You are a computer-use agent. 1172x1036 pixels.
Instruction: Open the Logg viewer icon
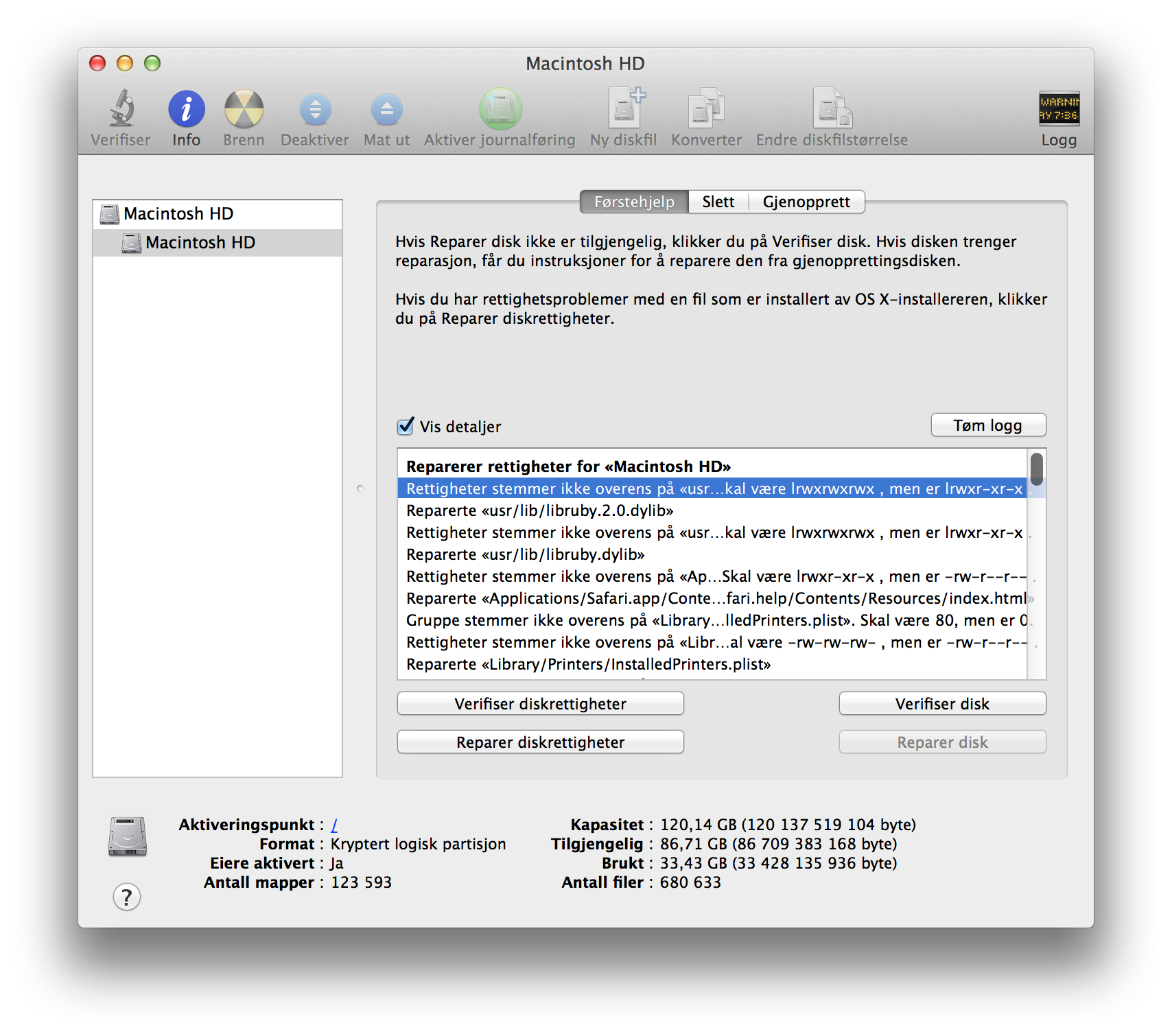click(1059, 108)
